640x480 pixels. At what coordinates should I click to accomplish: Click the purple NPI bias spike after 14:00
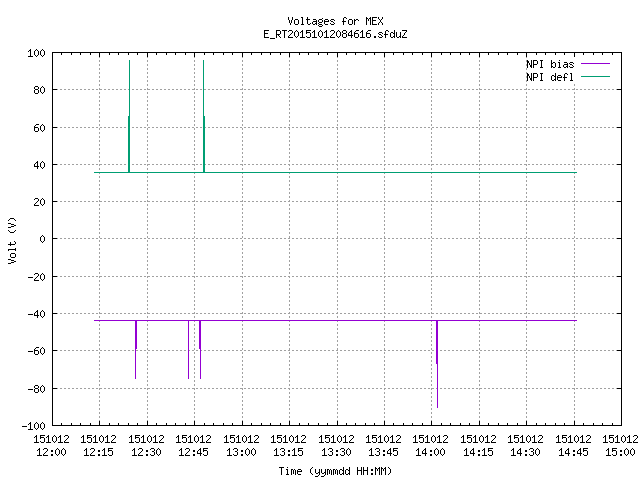pyautogui.click(x=437, y=364)
